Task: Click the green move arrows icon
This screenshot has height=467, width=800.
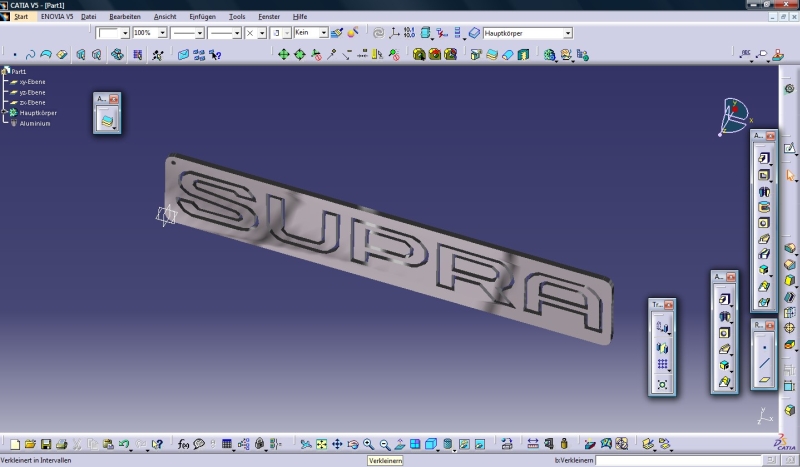Action: click(x=284, y=55)
